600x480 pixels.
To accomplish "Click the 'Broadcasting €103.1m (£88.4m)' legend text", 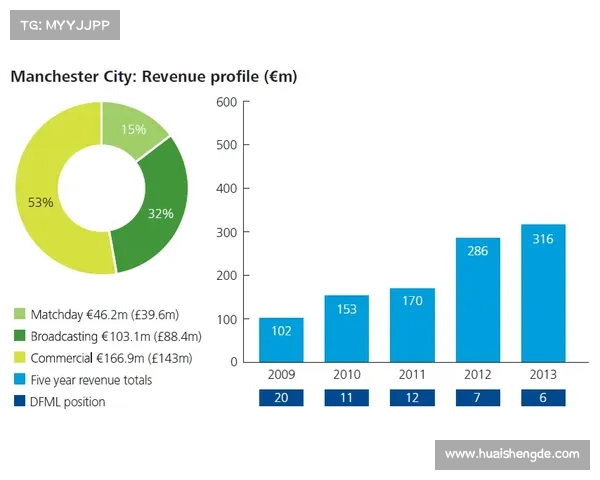I will (116, 336).
